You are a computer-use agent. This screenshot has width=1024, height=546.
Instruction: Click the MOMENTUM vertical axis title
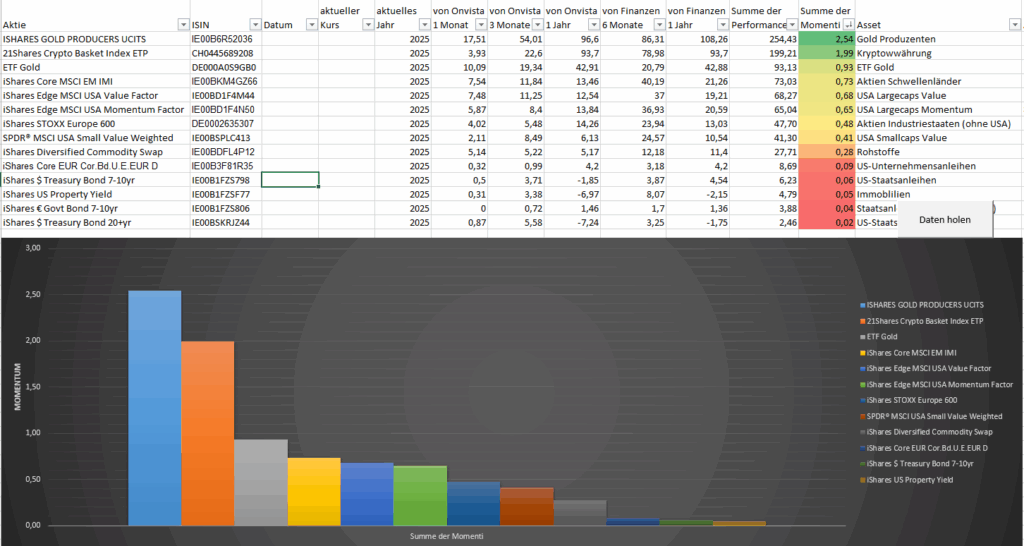point(17,389)
